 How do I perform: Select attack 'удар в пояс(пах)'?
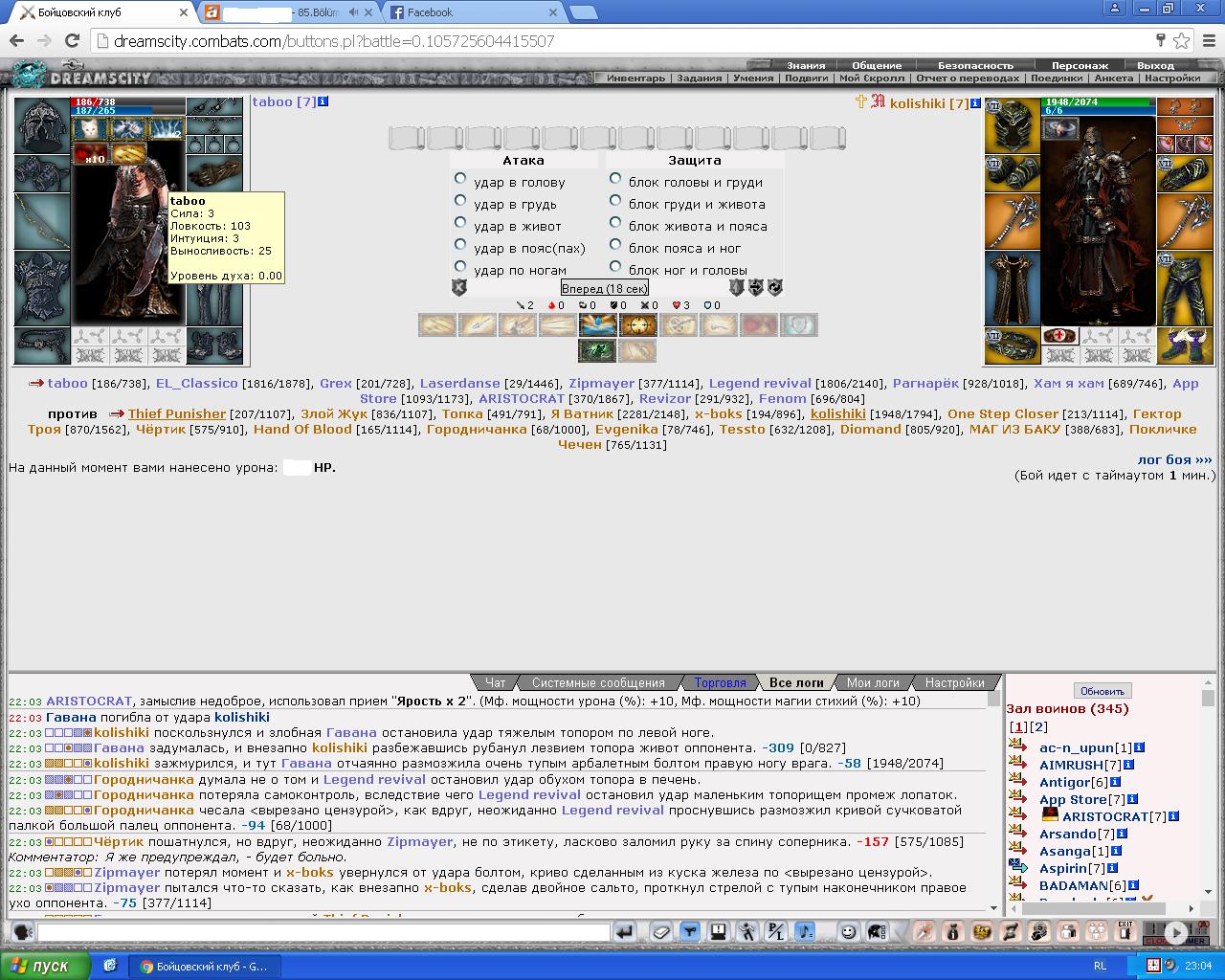pos(460,245)
